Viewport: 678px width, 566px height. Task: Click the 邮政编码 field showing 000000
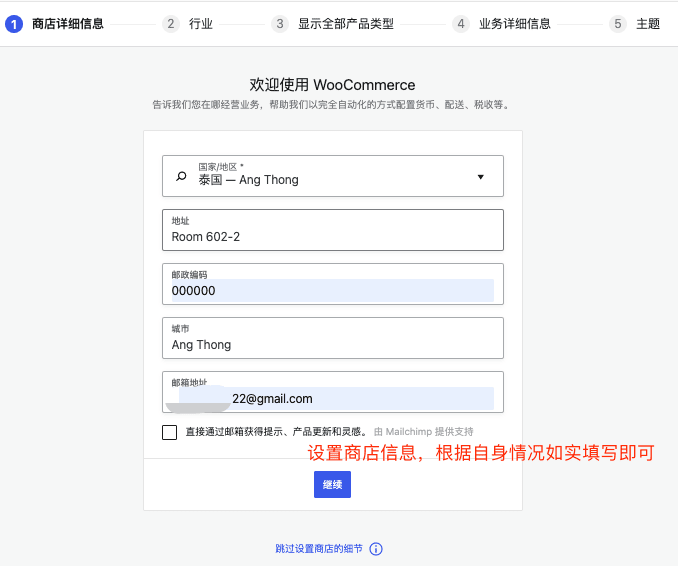pyautogui.click(x=333, y=284)
